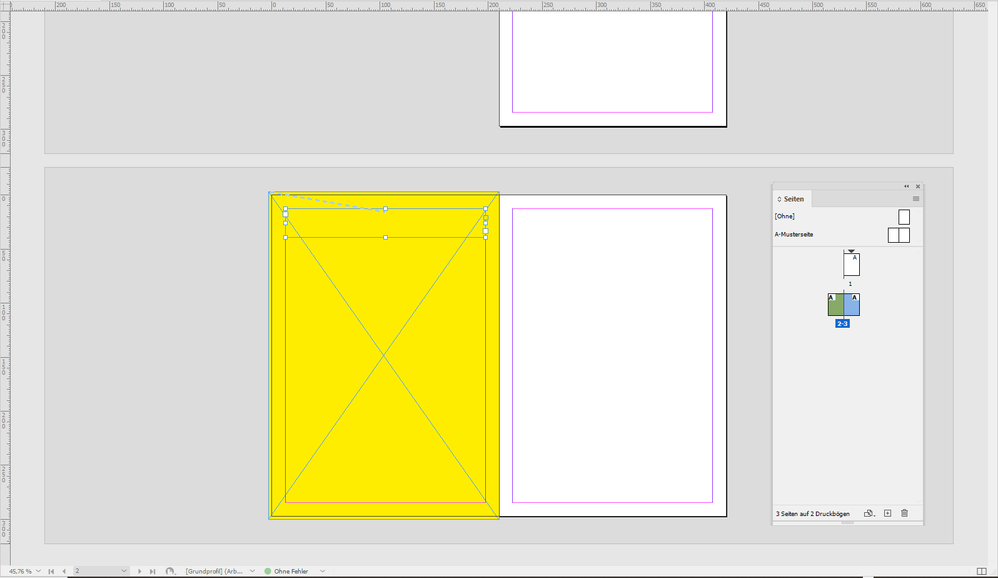Click the 'Ohne Fehler' preflight status
This screenshot has height=578, width=998.
pyautogui.click(x=292, y=572)
